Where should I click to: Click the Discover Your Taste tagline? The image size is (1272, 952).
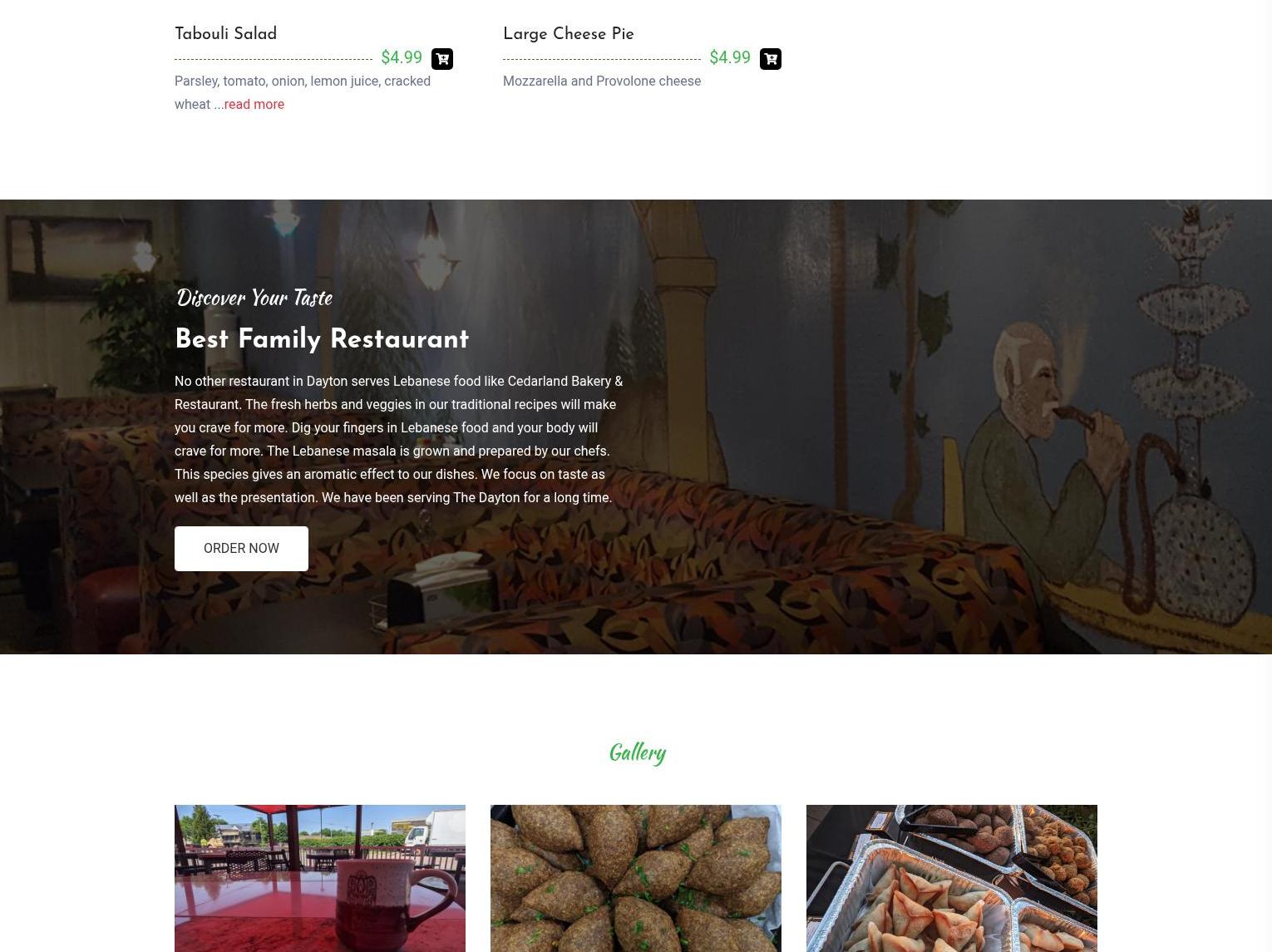click(254, 298)
